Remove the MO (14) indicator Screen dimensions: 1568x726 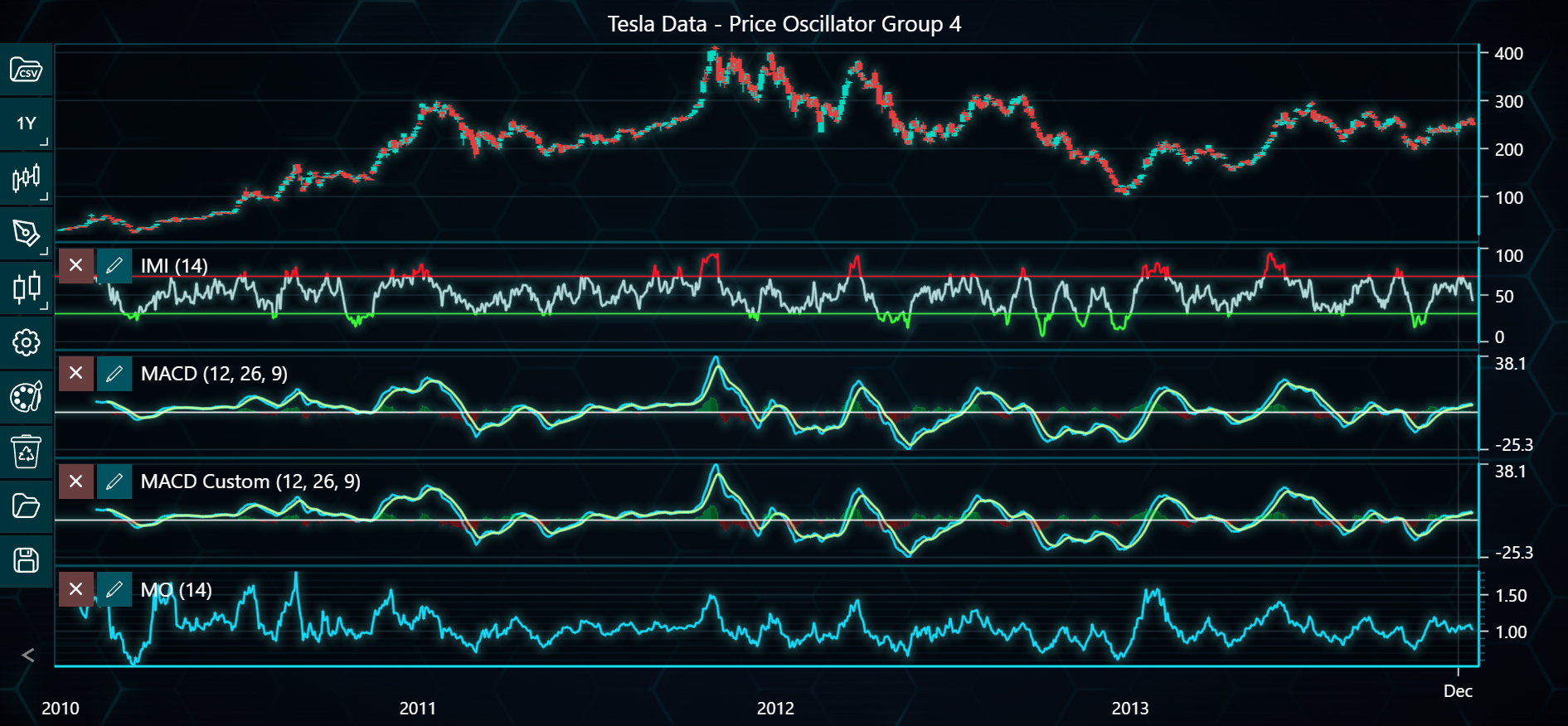[x=75, y=589]
